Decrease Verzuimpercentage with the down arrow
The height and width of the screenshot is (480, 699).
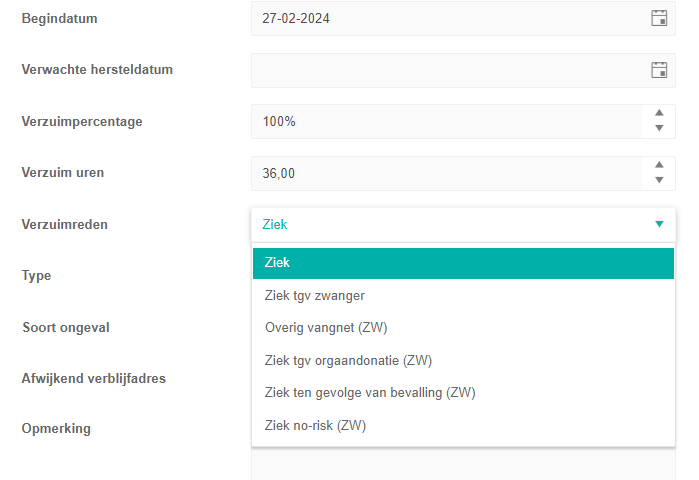pos(659,128)
